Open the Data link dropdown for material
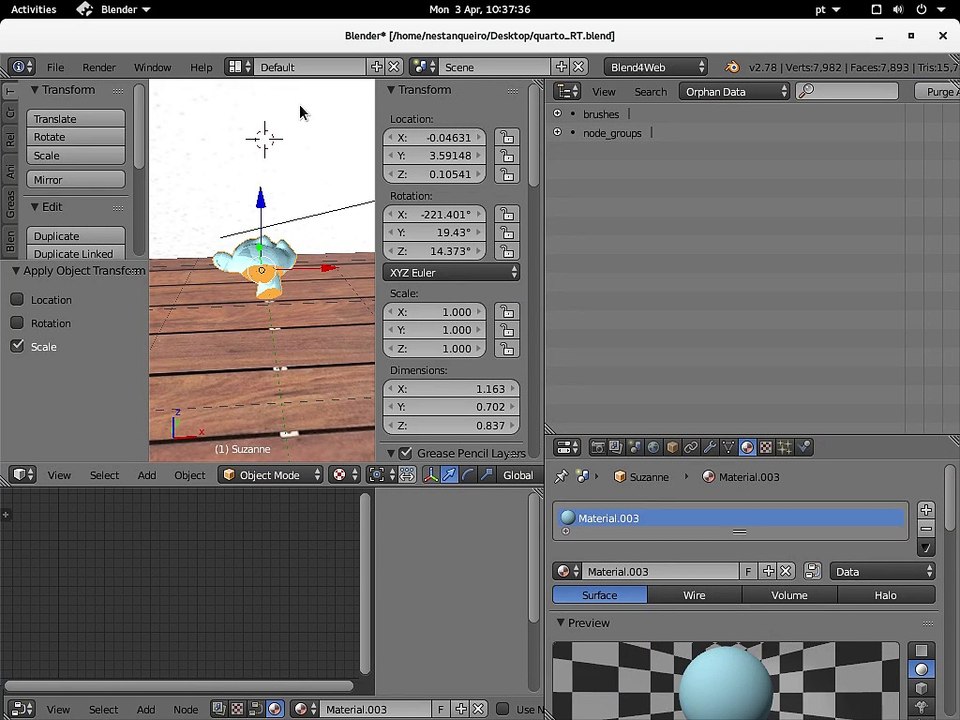Image resolution: width=960 pixels, height=720 pixels. click(x=883, y=571)
